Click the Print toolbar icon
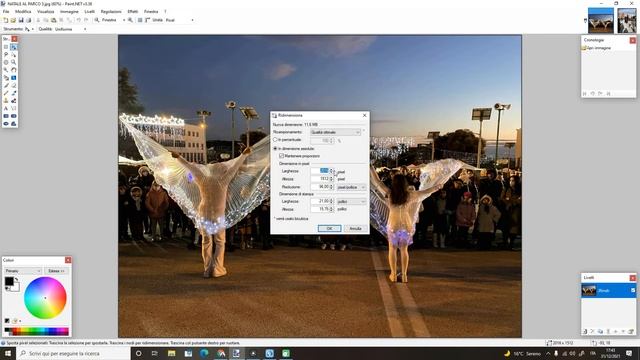This screenshot has height=360, width=640. click(29, 20)
